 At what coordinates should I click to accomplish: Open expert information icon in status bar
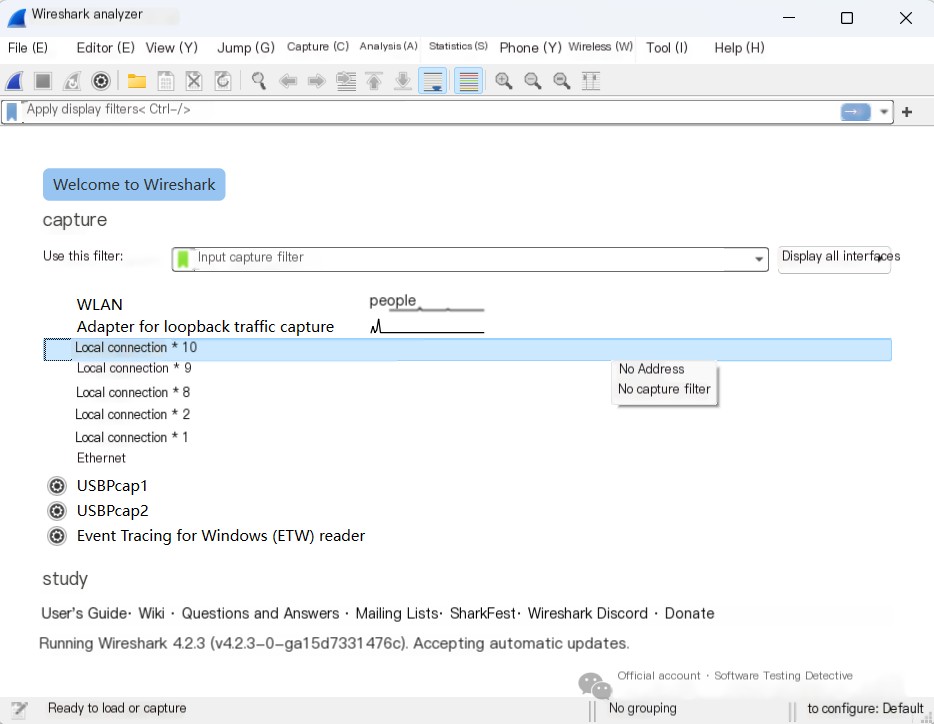pos(20,709)
